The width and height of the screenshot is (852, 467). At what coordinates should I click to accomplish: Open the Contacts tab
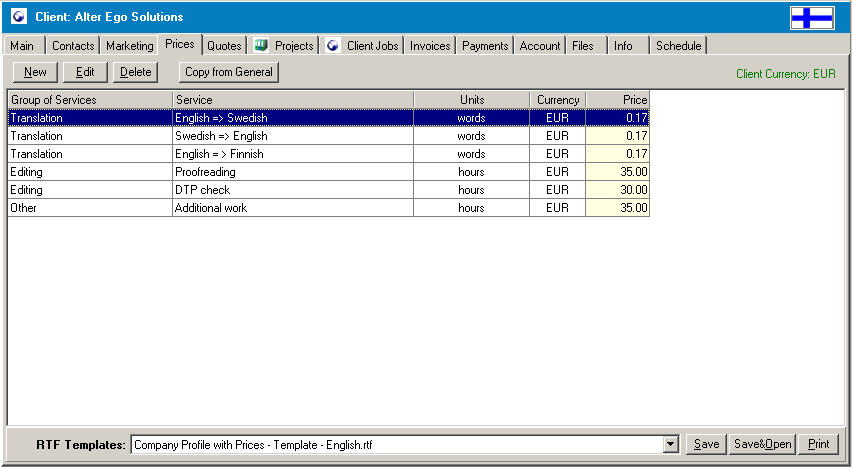pos(73,46)
